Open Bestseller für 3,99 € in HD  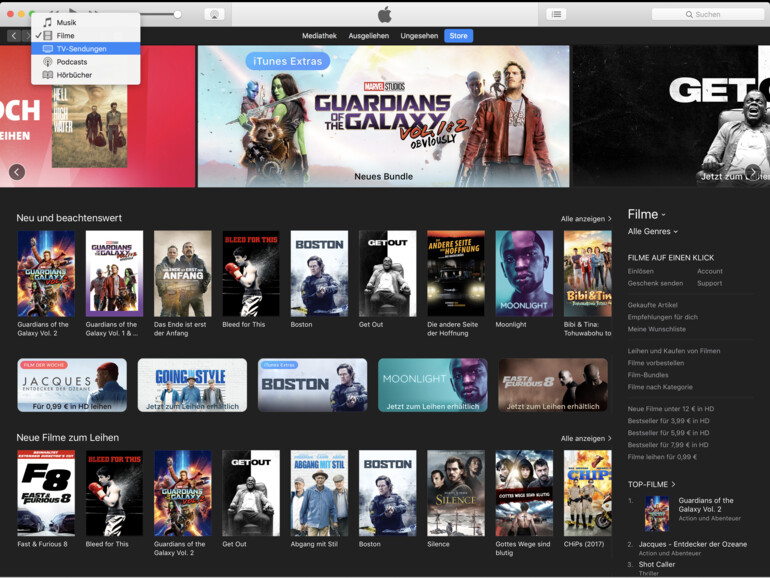pos(668,421)
